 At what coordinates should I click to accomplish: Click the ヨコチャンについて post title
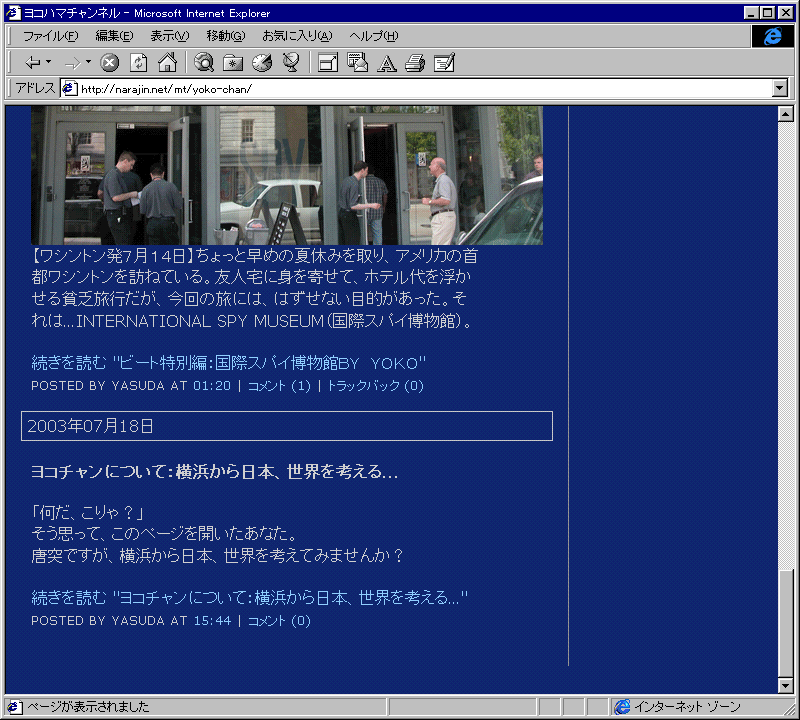[x=214, y=471]
